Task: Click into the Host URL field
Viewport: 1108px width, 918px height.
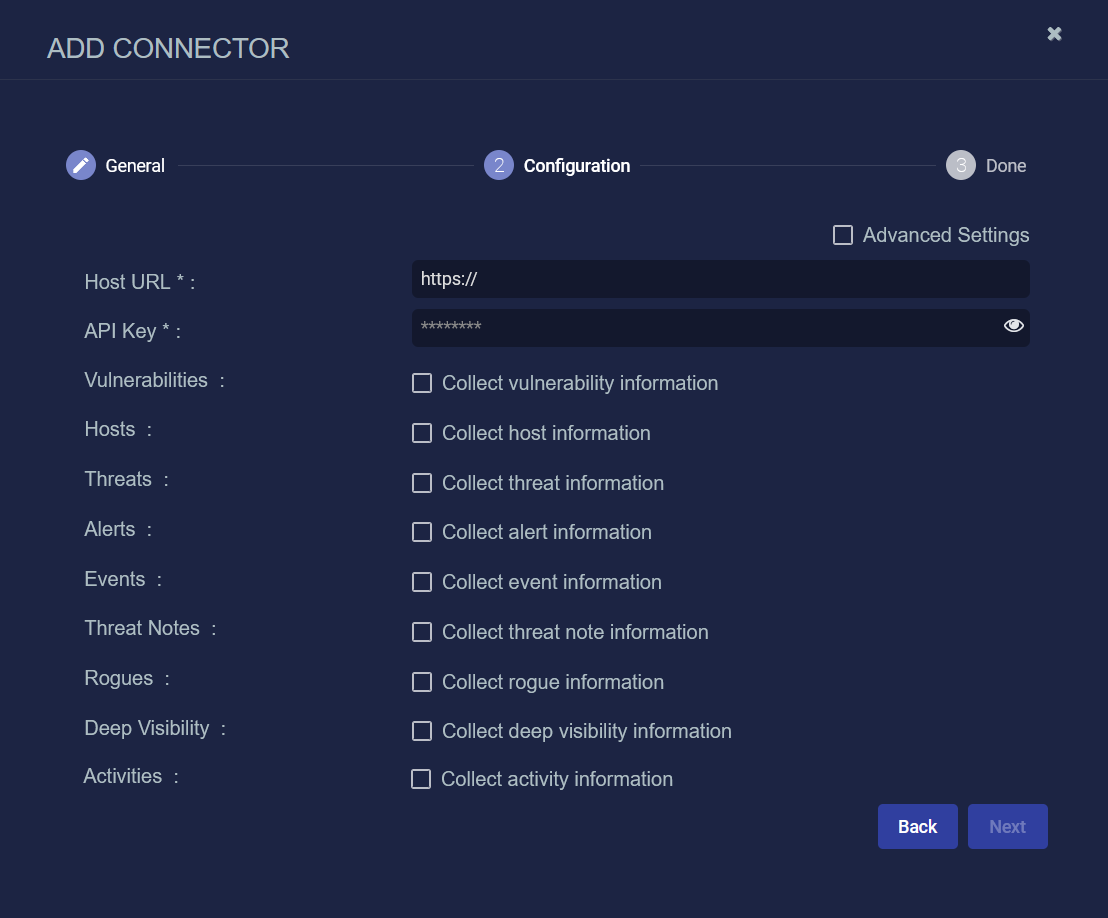Action: pos(720,279)
